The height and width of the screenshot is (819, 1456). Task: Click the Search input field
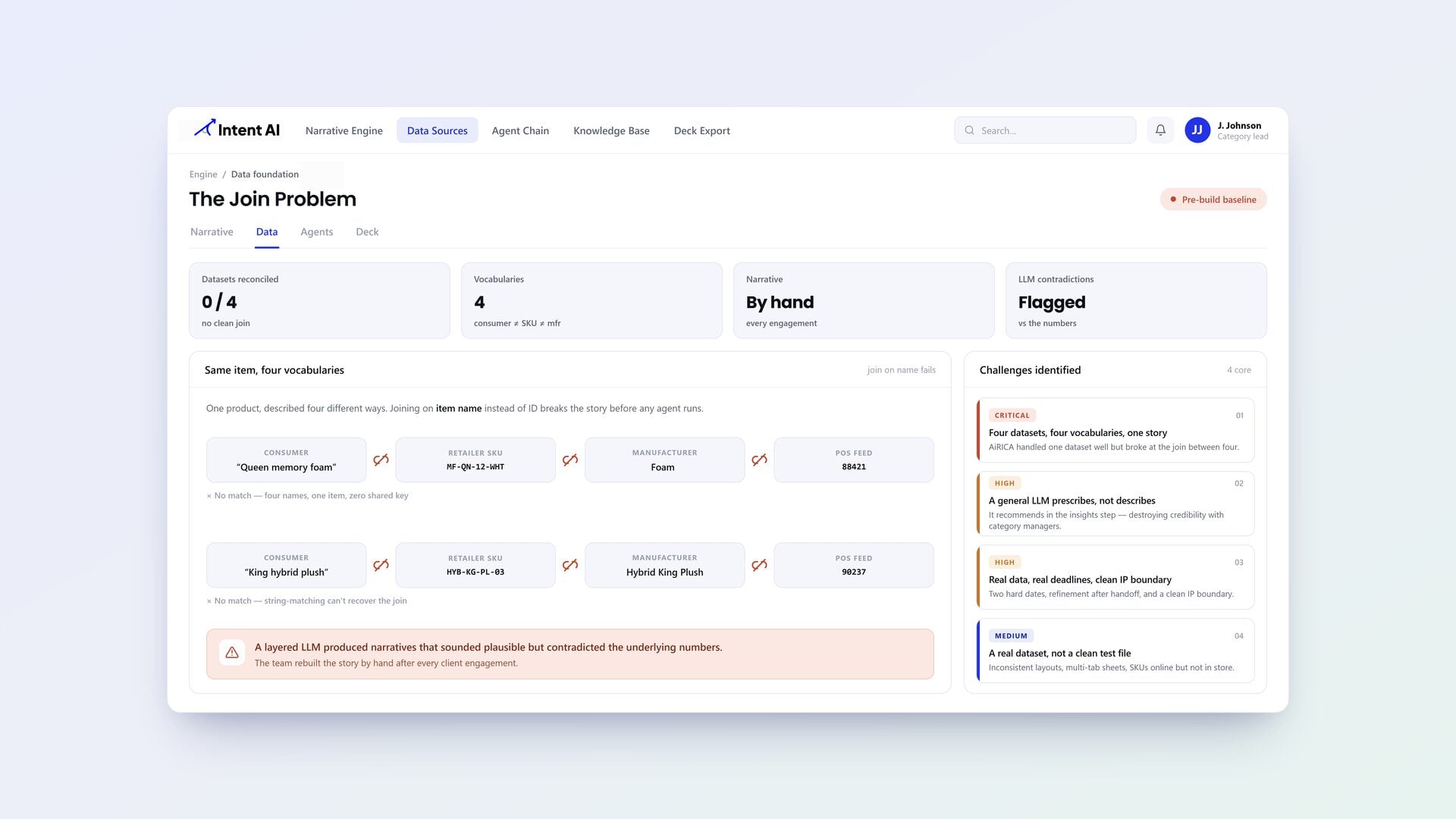(1045, 130)
